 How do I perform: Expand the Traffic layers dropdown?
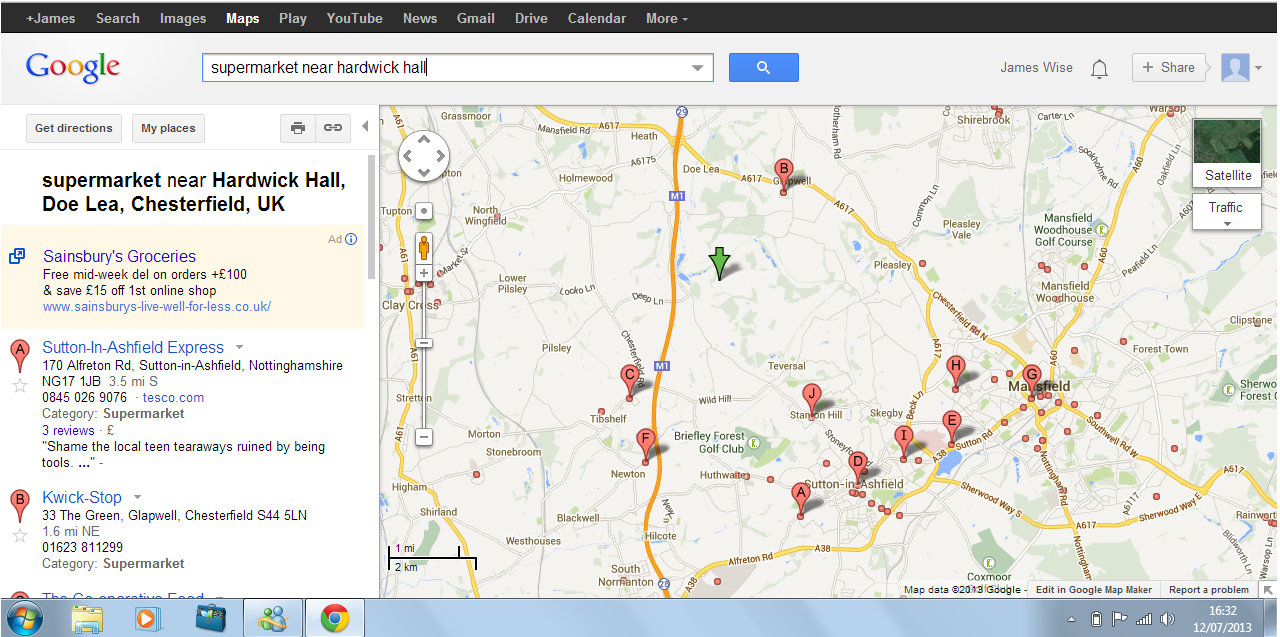(1227, 212)
